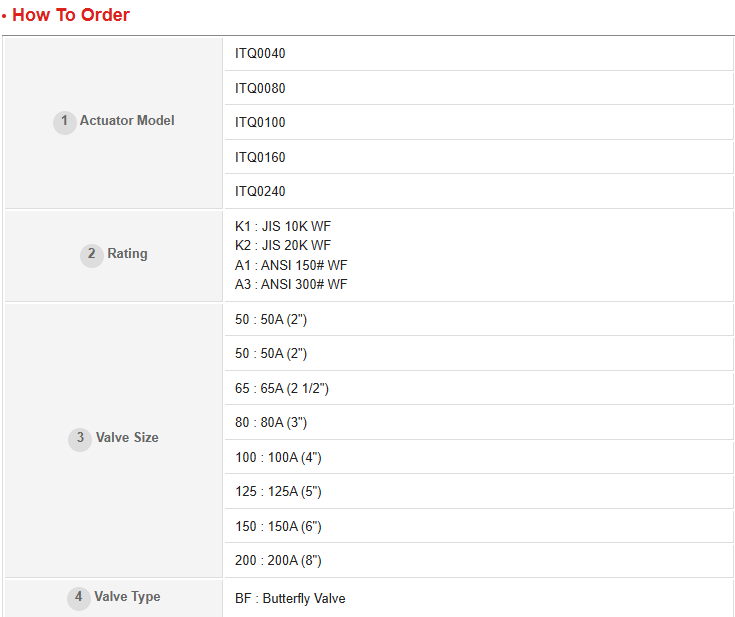Click the How To Order heading
The image size is (735, 617).
pos(71,15)
